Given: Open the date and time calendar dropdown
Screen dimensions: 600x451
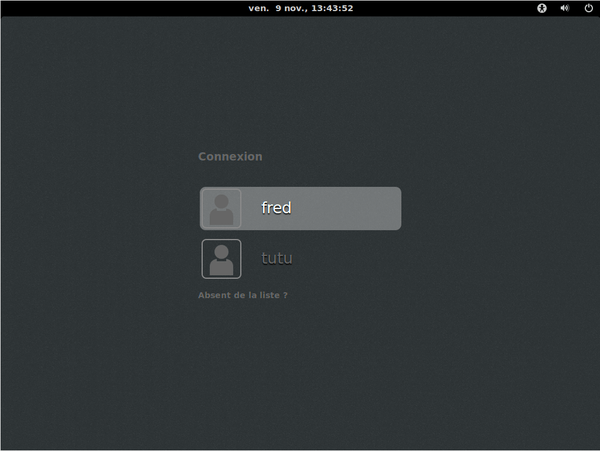Looking at the screenshot, I should 300,8.
